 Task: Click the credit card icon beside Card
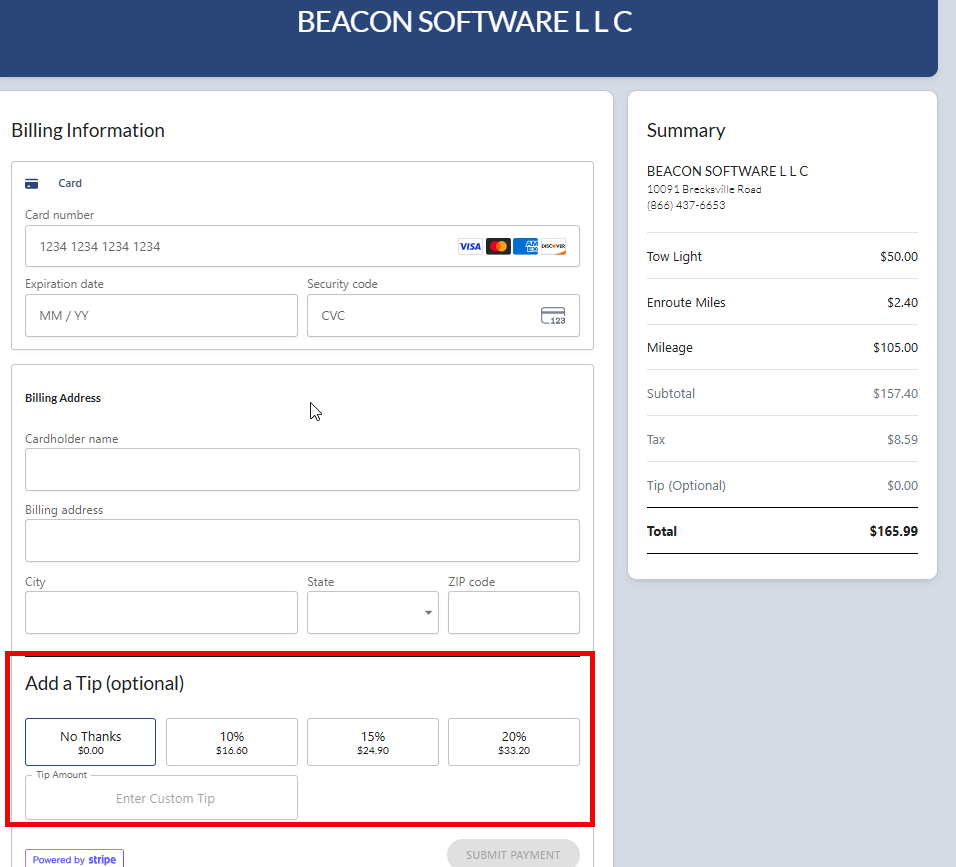pyautogui.click(x=32, y=184)
